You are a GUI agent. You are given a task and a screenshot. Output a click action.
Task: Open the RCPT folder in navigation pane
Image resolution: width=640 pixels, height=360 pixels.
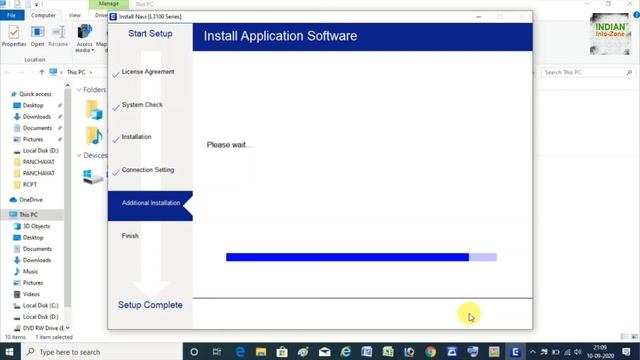coord(29,184)
